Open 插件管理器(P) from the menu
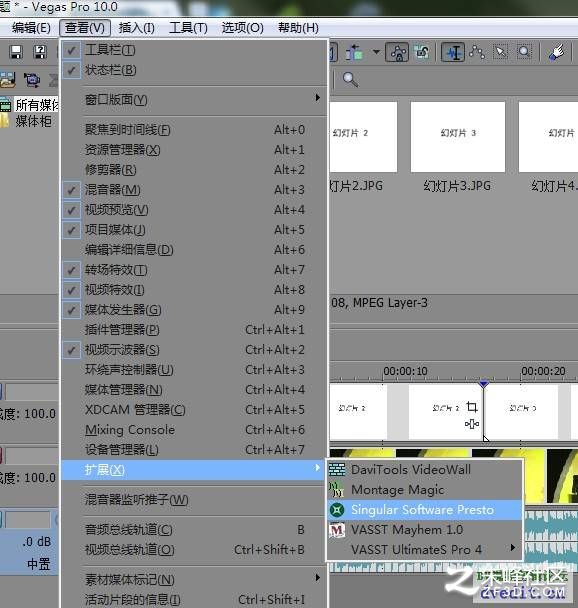The height and width of the screenshot is (608, 578). [194, 330]
